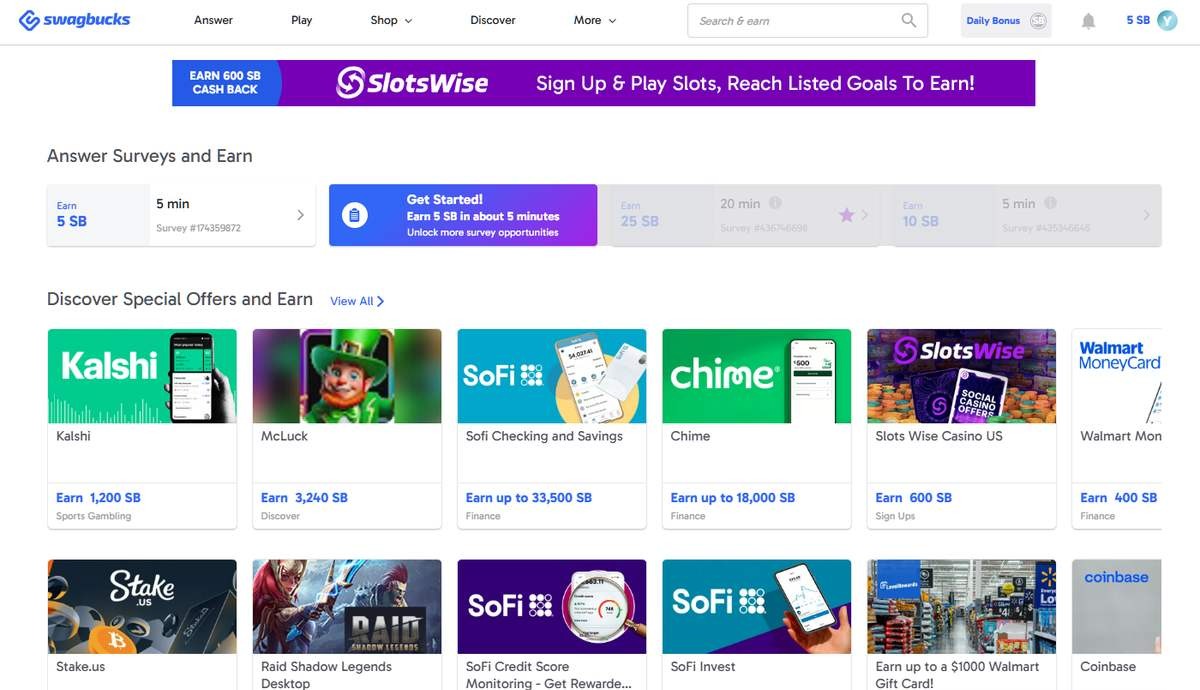Open the Discover menu
Image resolution: width=1200 pixels, height=690 pixels.
click(x=493, y=20)
